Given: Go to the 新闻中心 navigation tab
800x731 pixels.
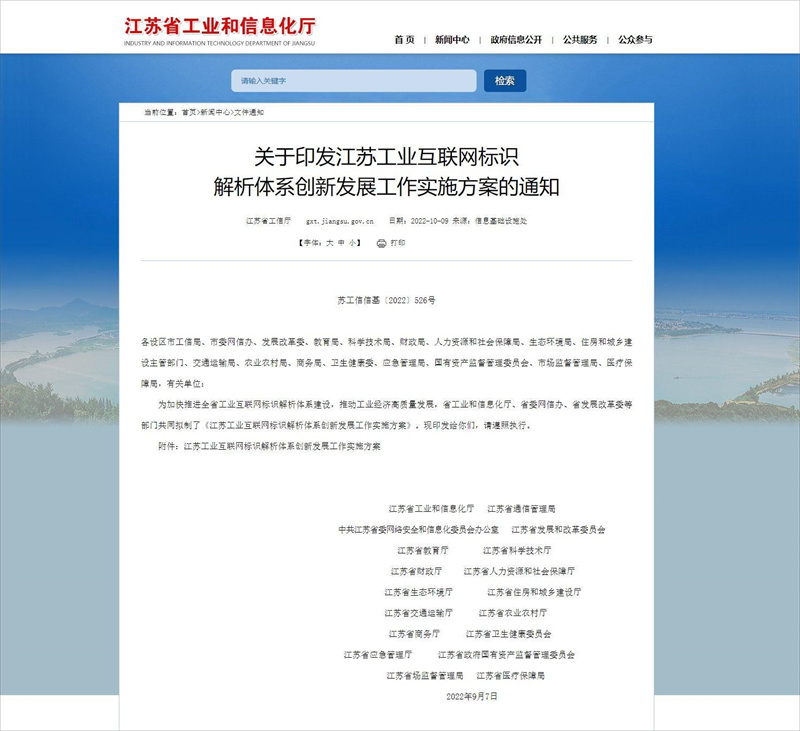Looking at the screenshot, I should (x=452, y=40).
